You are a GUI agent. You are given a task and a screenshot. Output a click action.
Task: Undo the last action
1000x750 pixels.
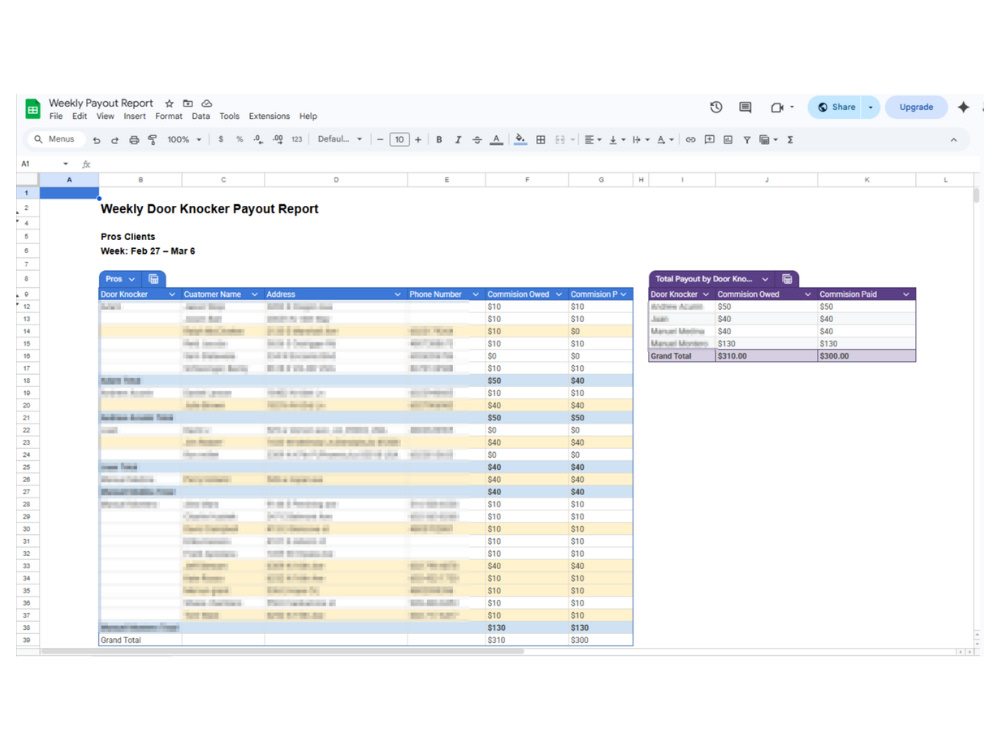(96, 140)
